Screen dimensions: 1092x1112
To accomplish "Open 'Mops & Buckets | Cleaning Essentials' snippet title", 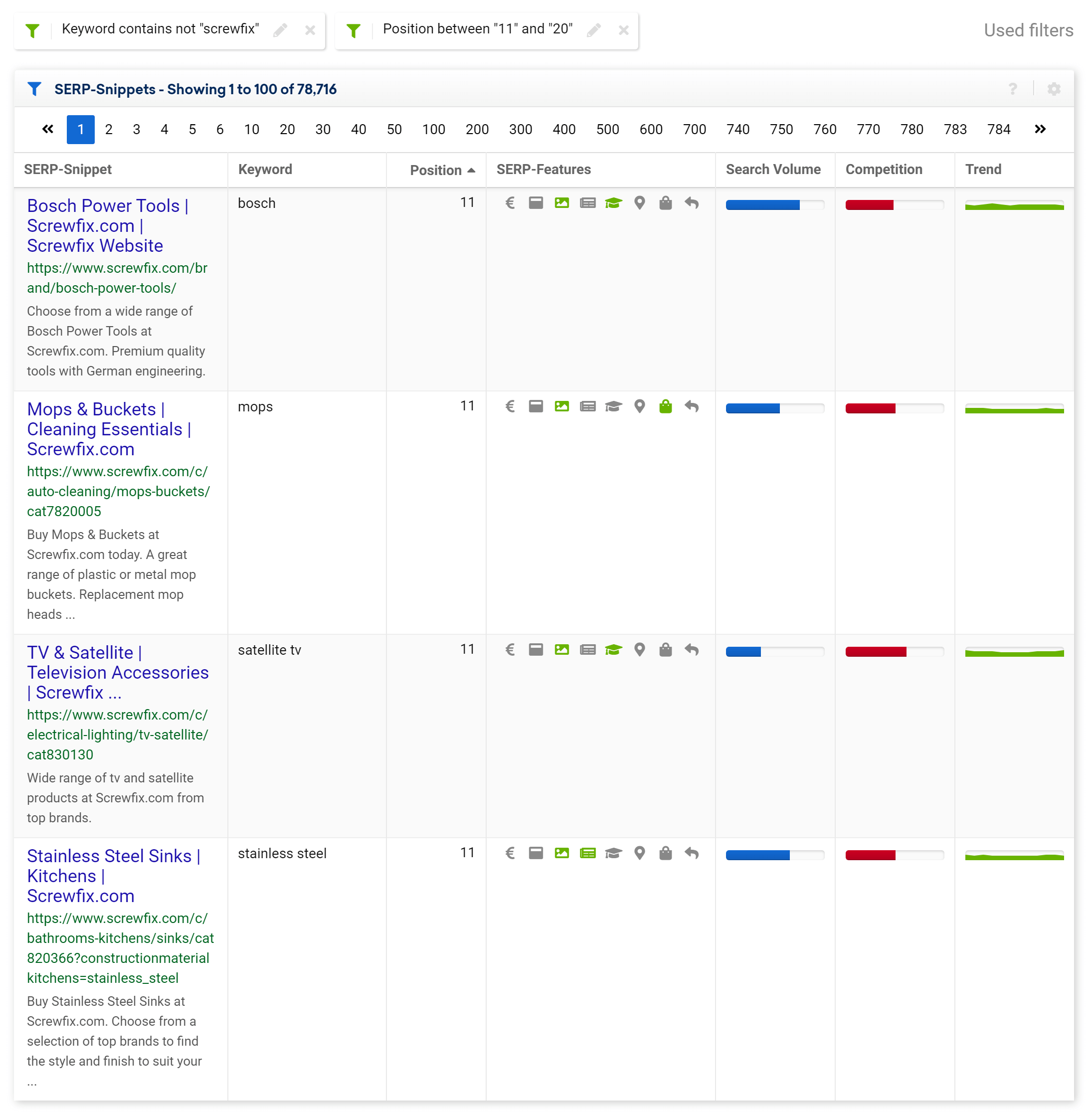I will coord(109,429).
